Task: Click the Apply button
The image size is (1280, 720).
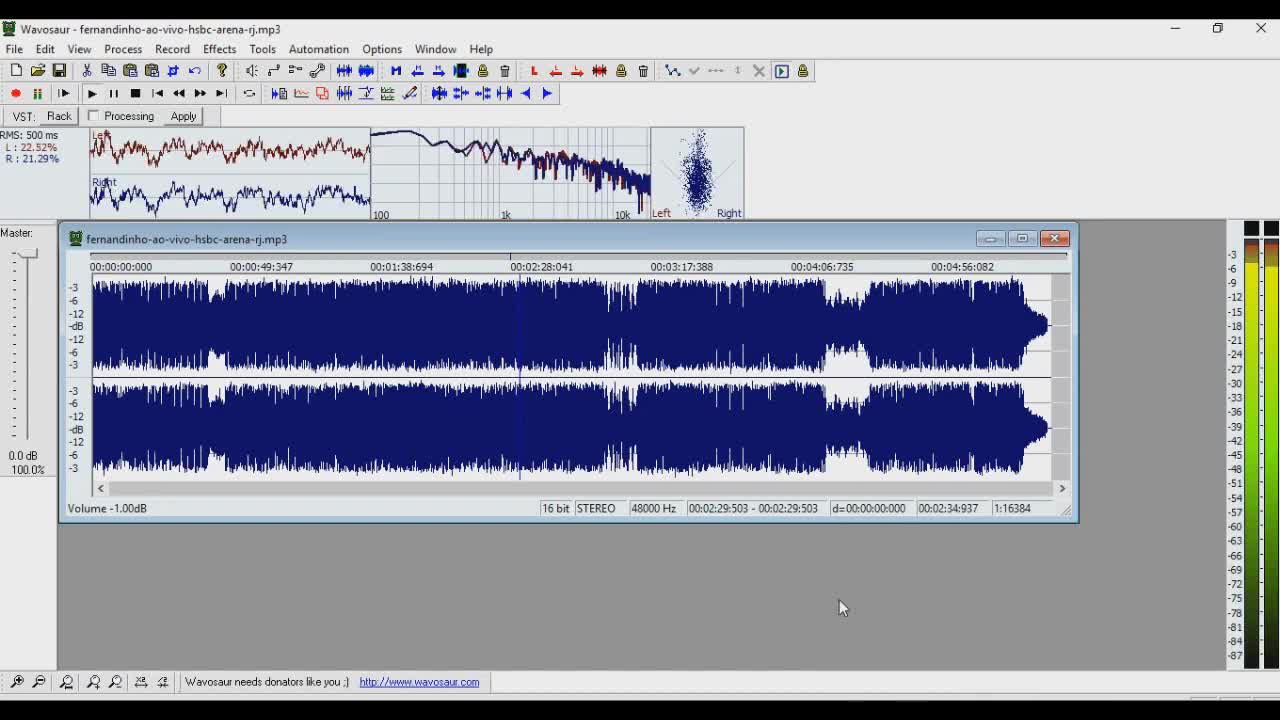Action: click(183, 116)
